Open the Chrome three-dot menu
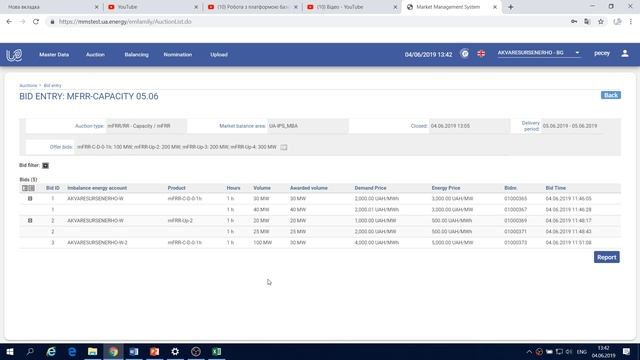 [631, 22]
